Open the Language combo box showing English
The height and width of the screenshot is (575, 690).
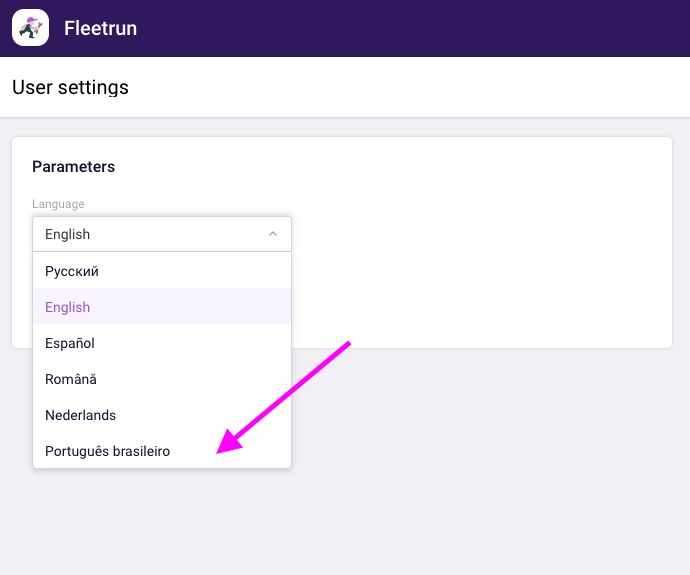point(150,234)
